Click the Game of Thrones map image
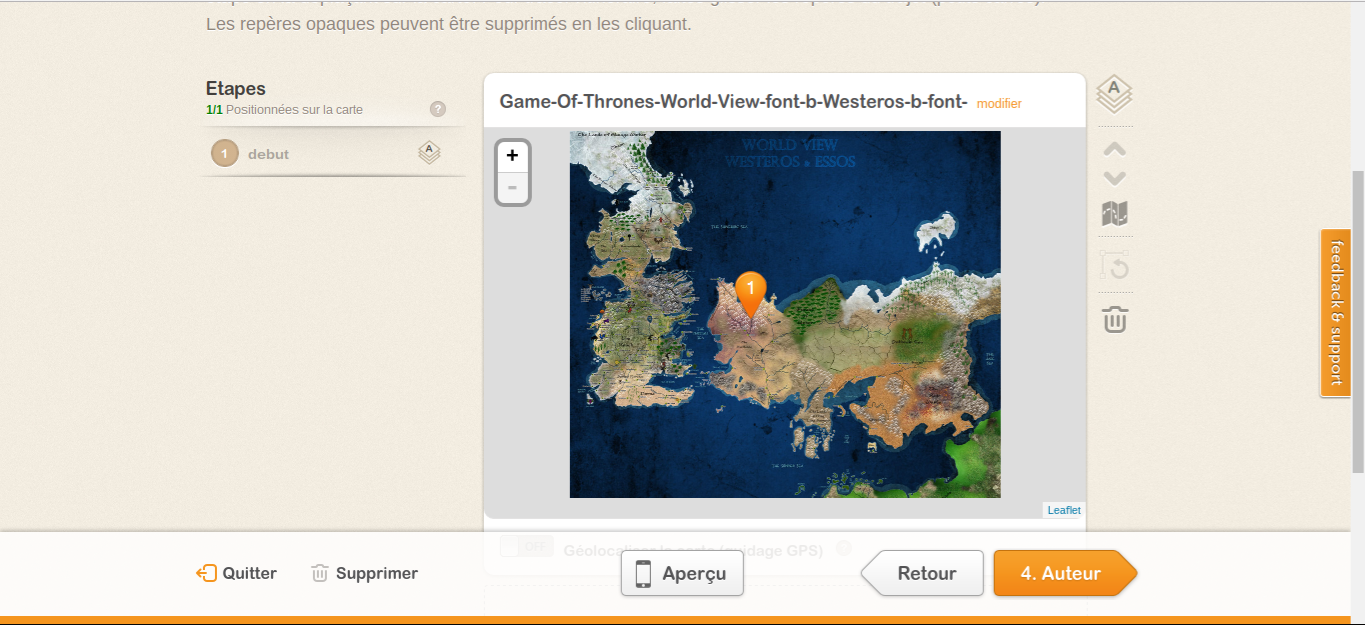Image resolution: width=1365 pixels, height=625 pixels. coord(785,314)
